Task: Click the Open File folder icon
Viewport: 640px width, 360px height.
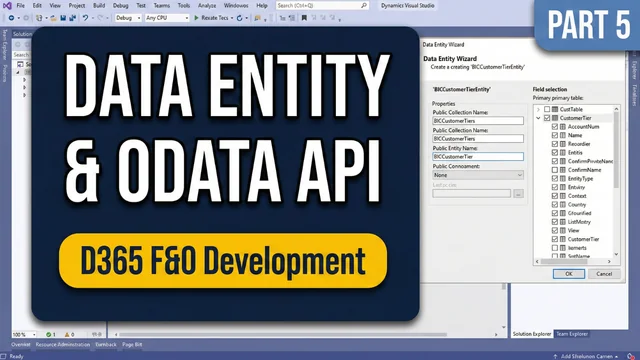Action: 53,18
